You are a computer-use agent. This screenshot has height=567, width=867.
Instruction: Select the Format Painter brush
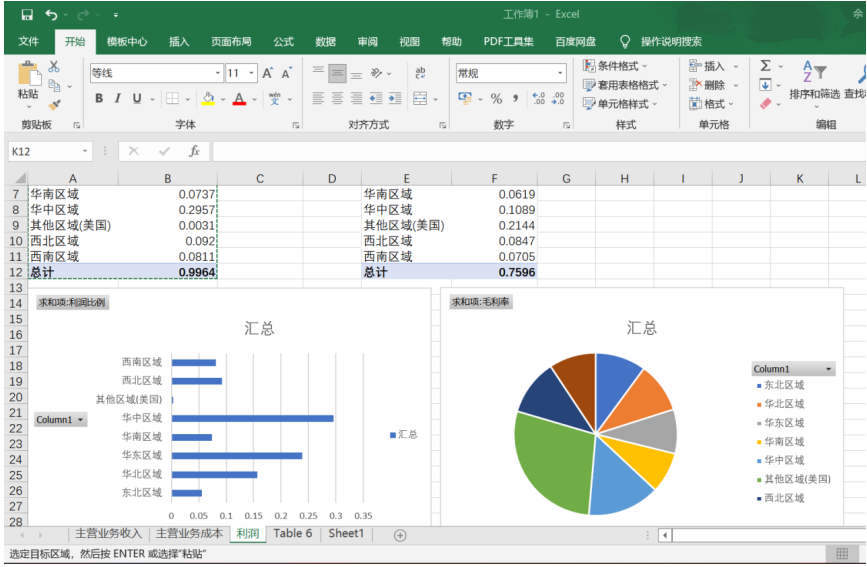54,104
